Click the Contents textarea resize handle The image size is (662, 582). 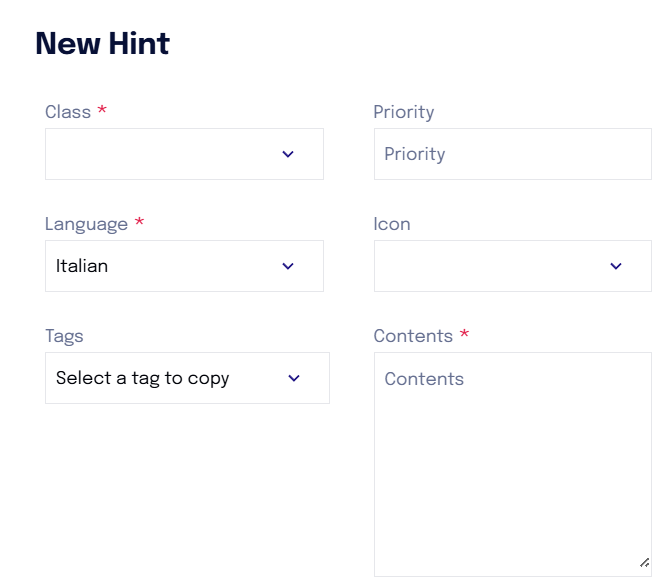pos(644,563)
